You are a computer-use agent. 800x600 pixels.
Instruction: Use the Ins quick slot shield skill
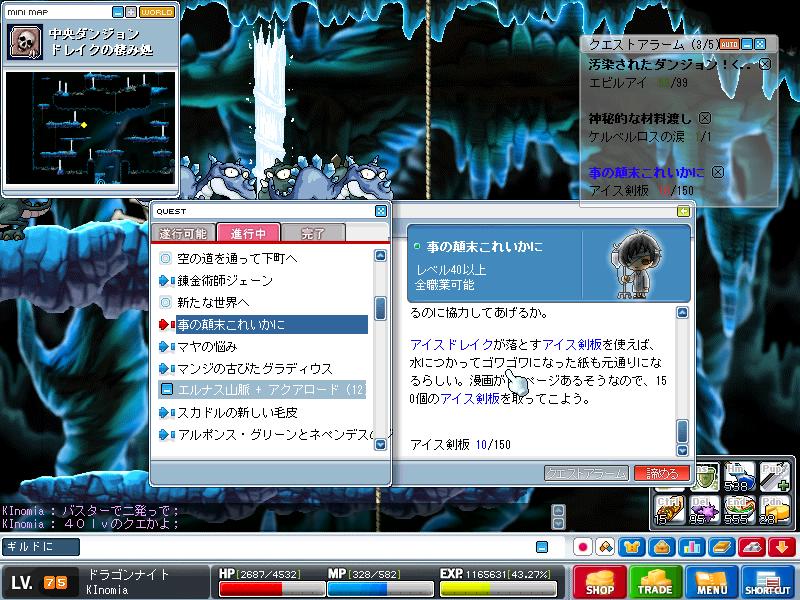click(707, 476)
